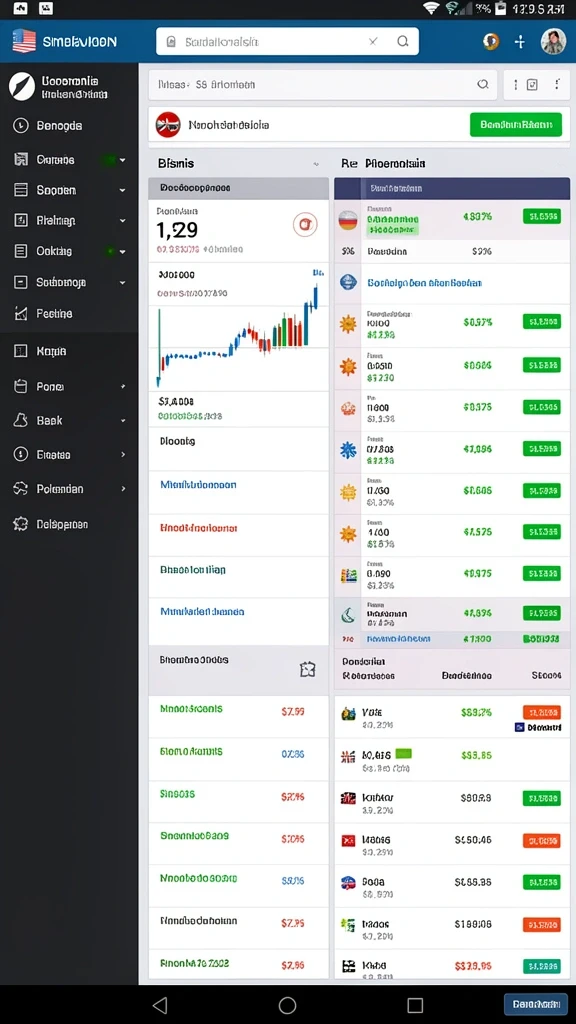Screen dimensions: 576x1024
Task: Click the orange badge in the red X flag row
Action: [x=541, y=840]
